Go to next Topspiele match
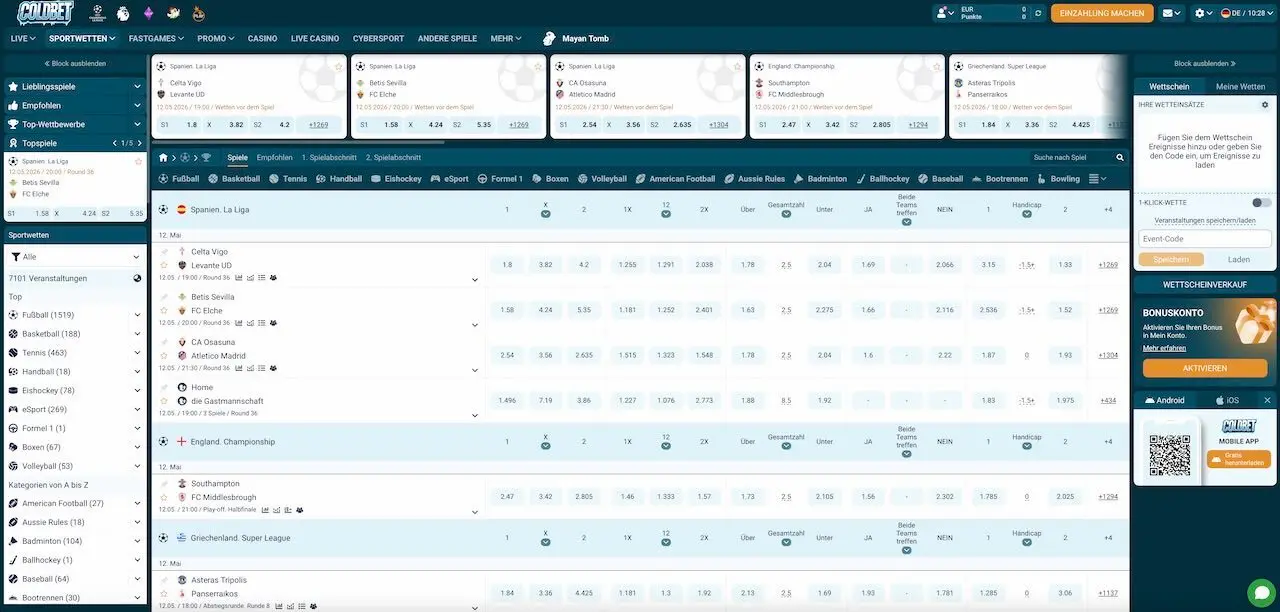This screenshot has width=1280, height=612. tap(140, 143)
